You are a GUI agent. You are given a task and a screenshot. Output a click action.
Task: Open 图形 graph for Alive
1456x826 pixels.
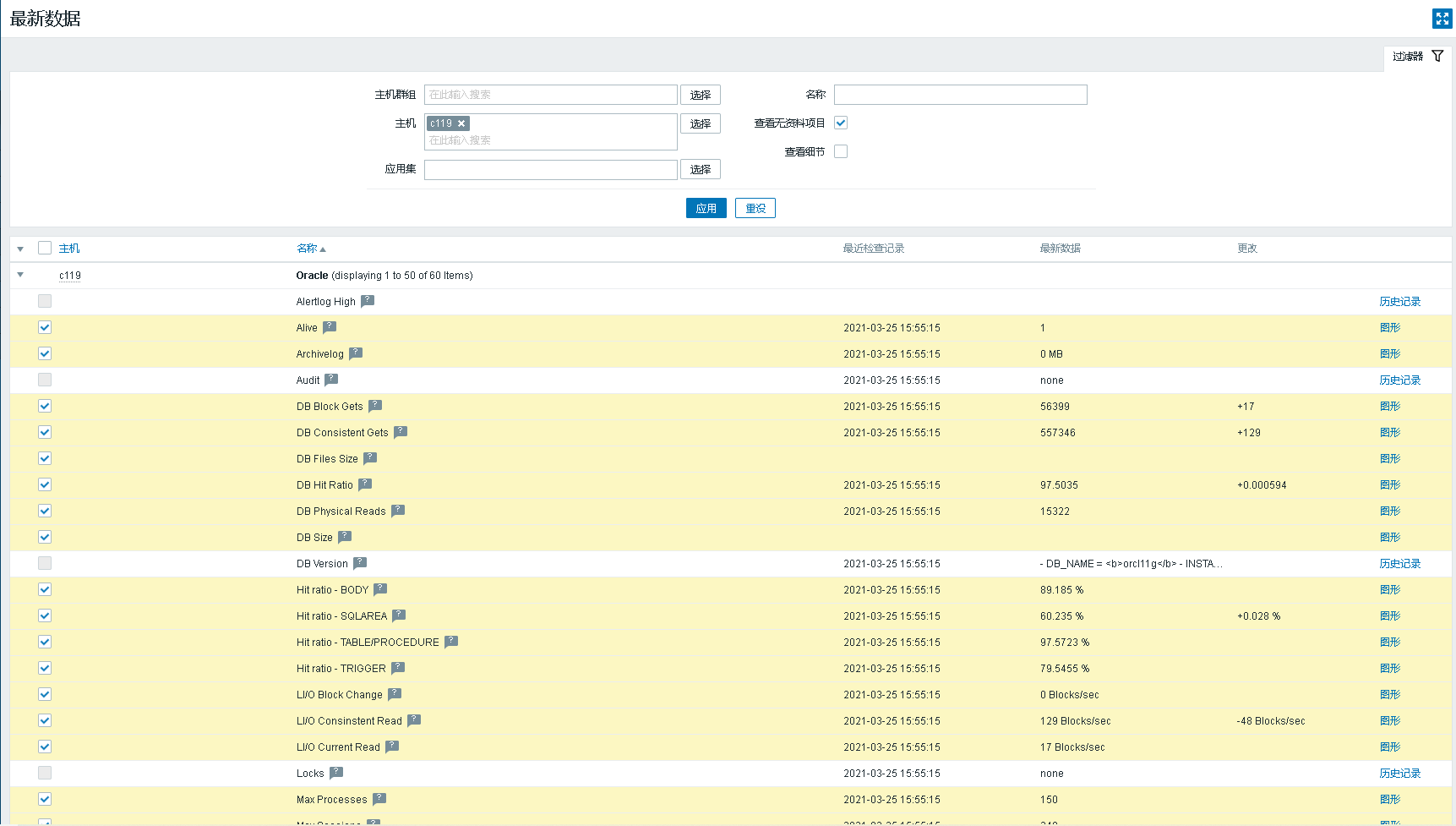click(x=1390, y=328)
